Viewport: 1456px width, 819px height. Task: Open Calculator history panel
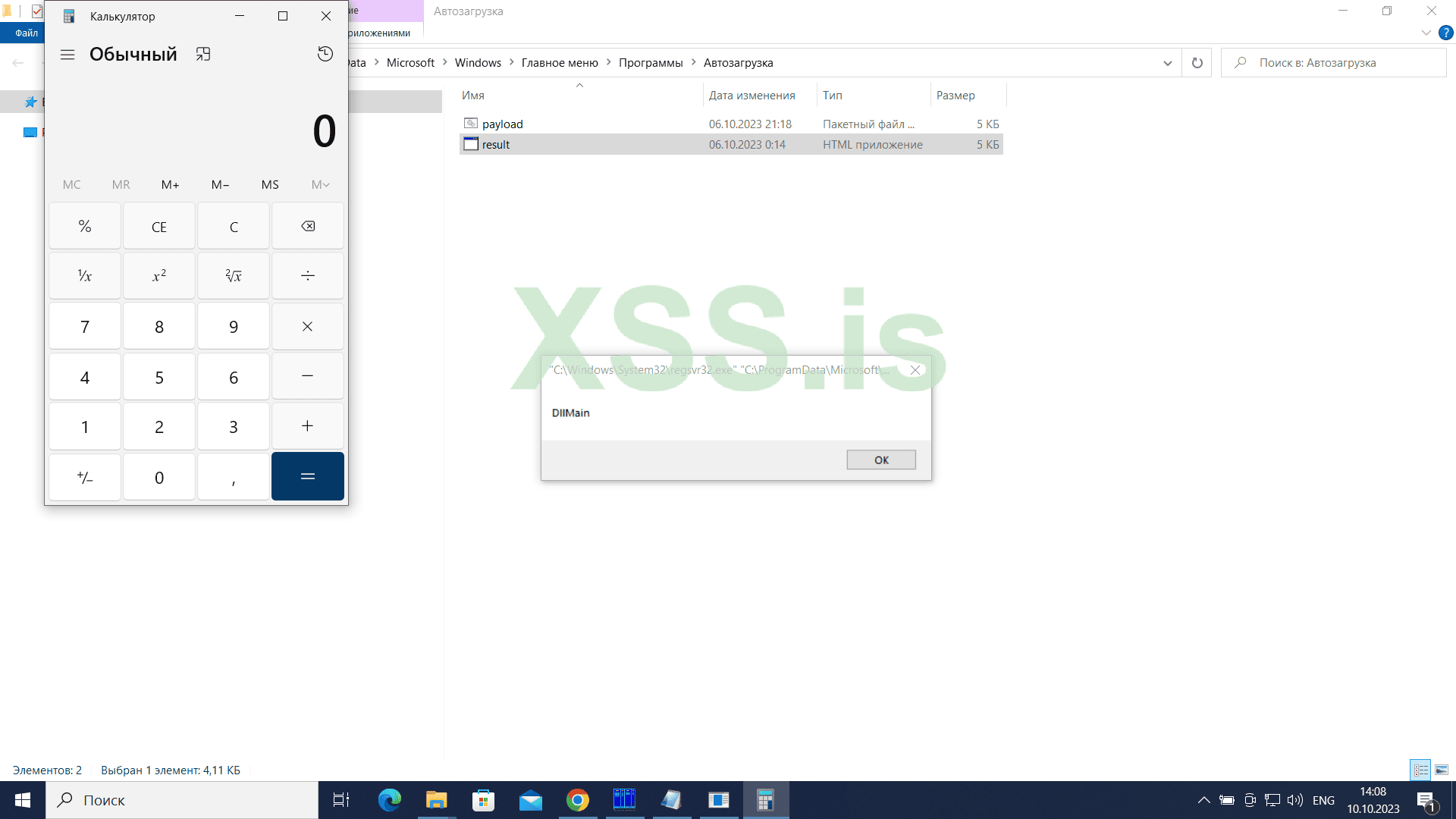pyautogui.click(x=325, y=54)
